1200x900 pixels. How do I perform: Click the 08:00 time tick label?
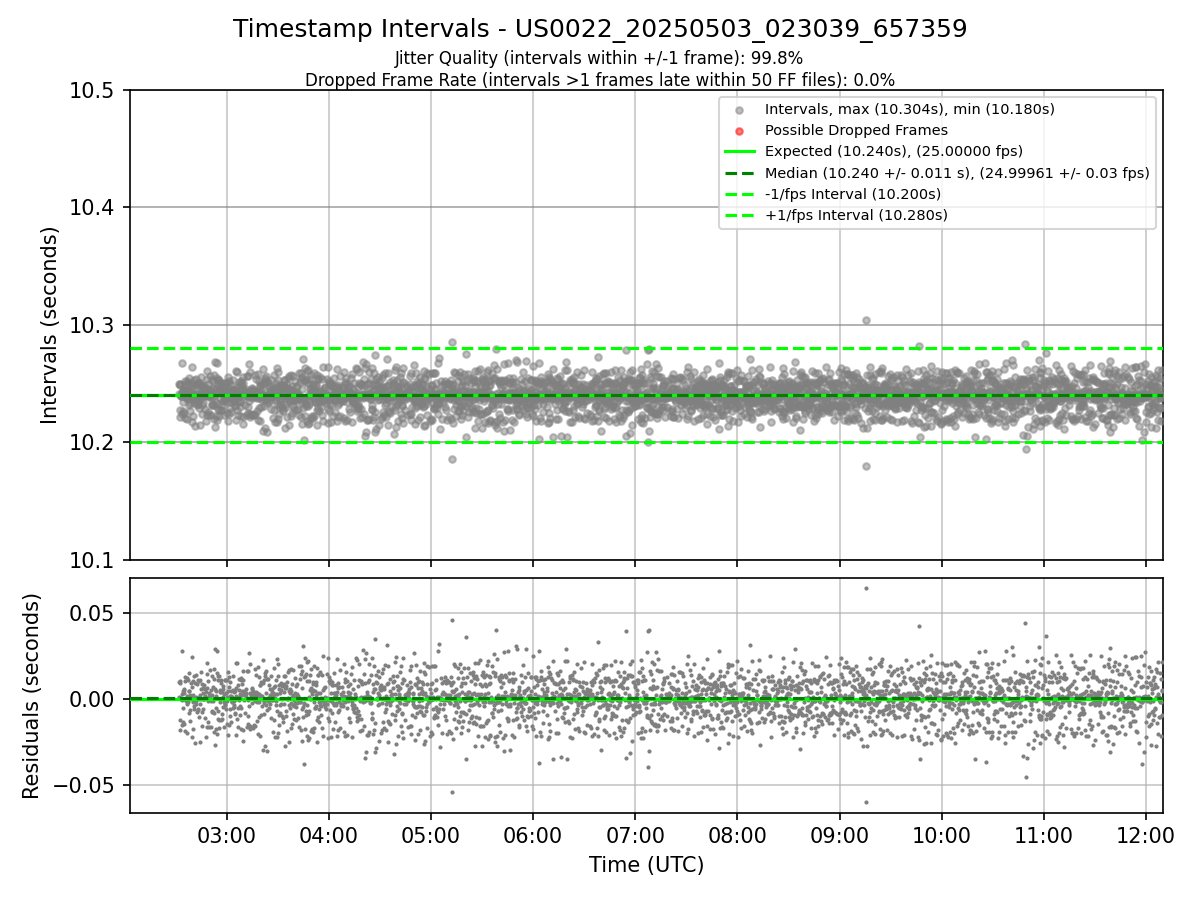[737, 836]
